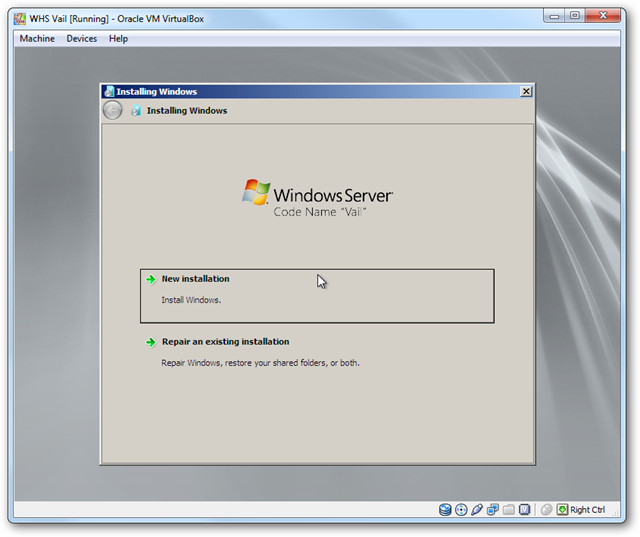
Task: Choose New installation option
Action: tap(317, 296)
